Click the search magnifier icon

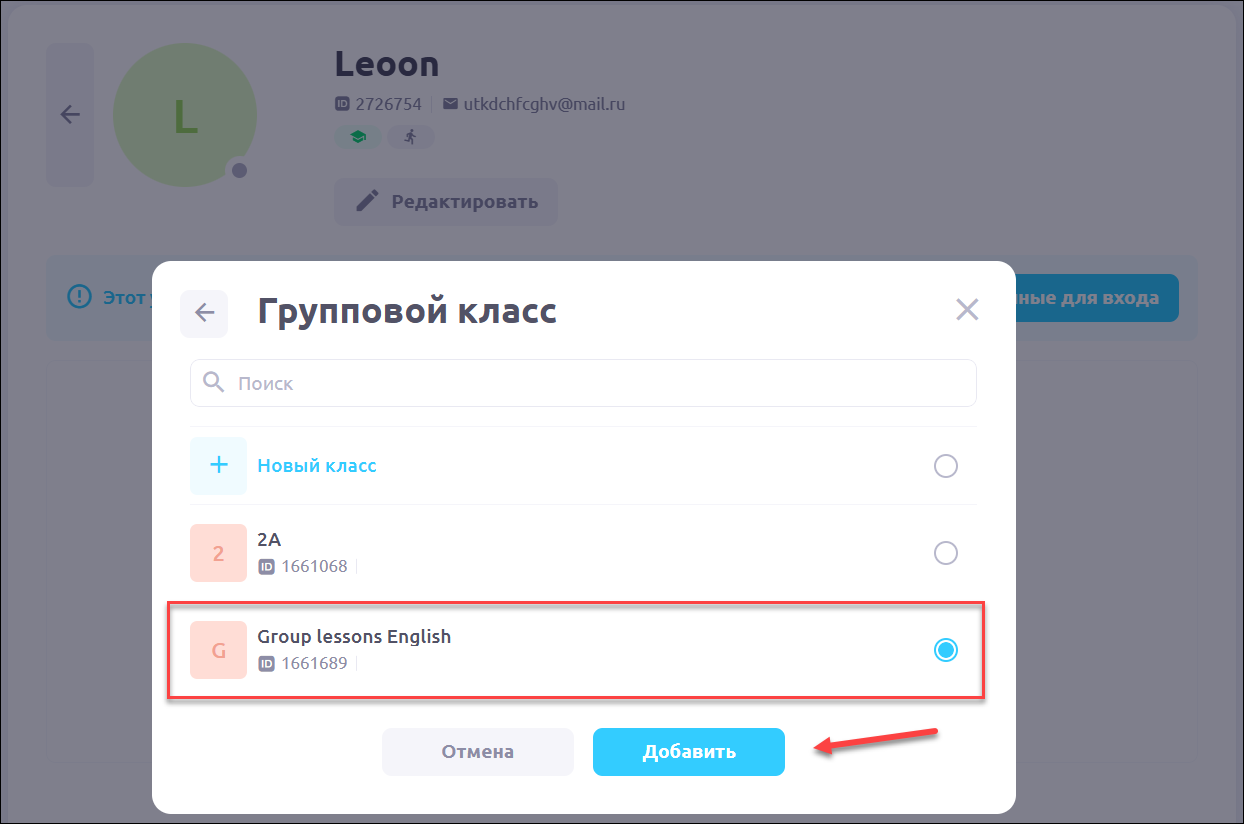(x=213, y=382)
